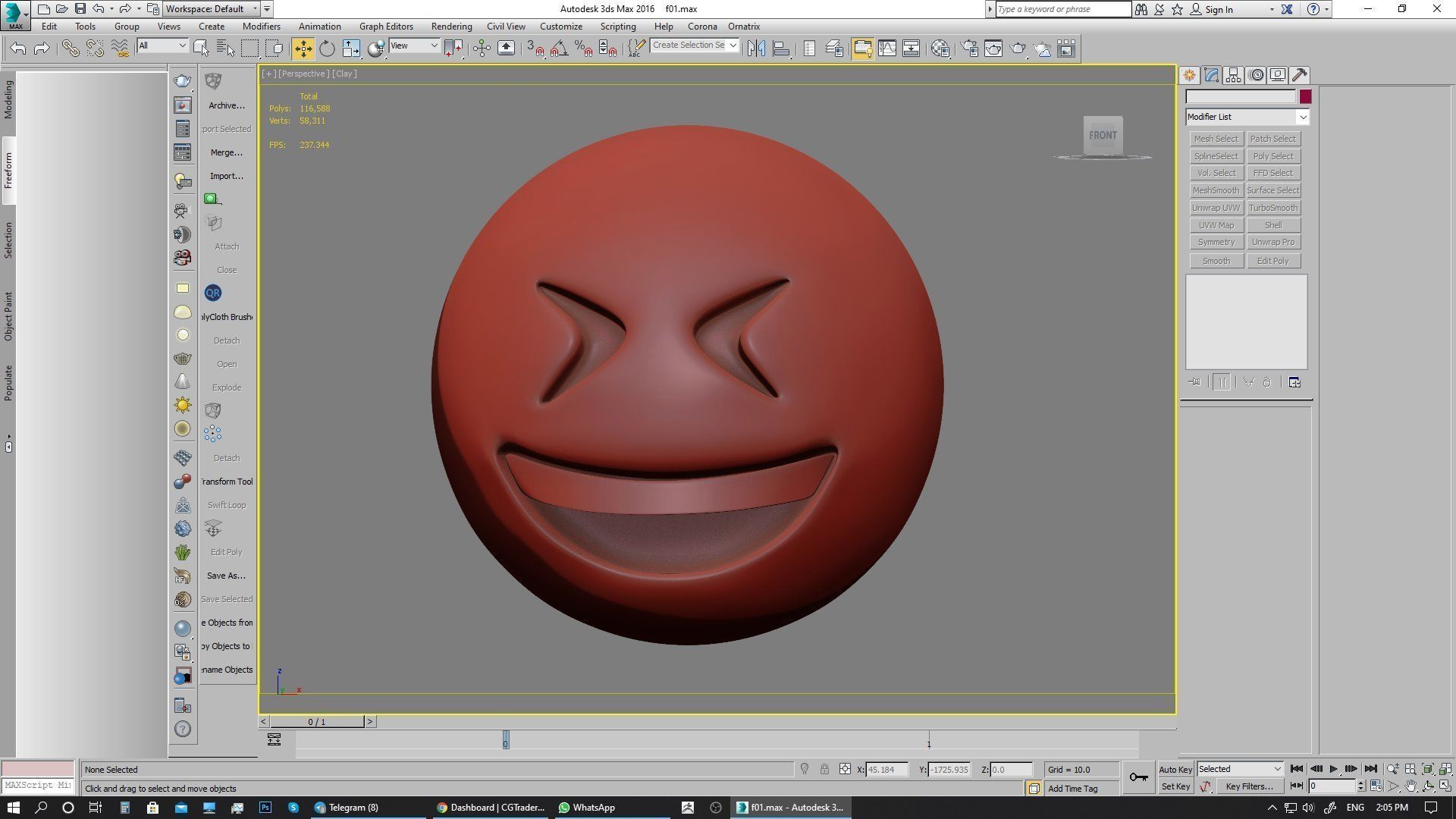Toggle Auto Key mode
This screenshot has height=819, width=1456.
[x=1175, y=770]
